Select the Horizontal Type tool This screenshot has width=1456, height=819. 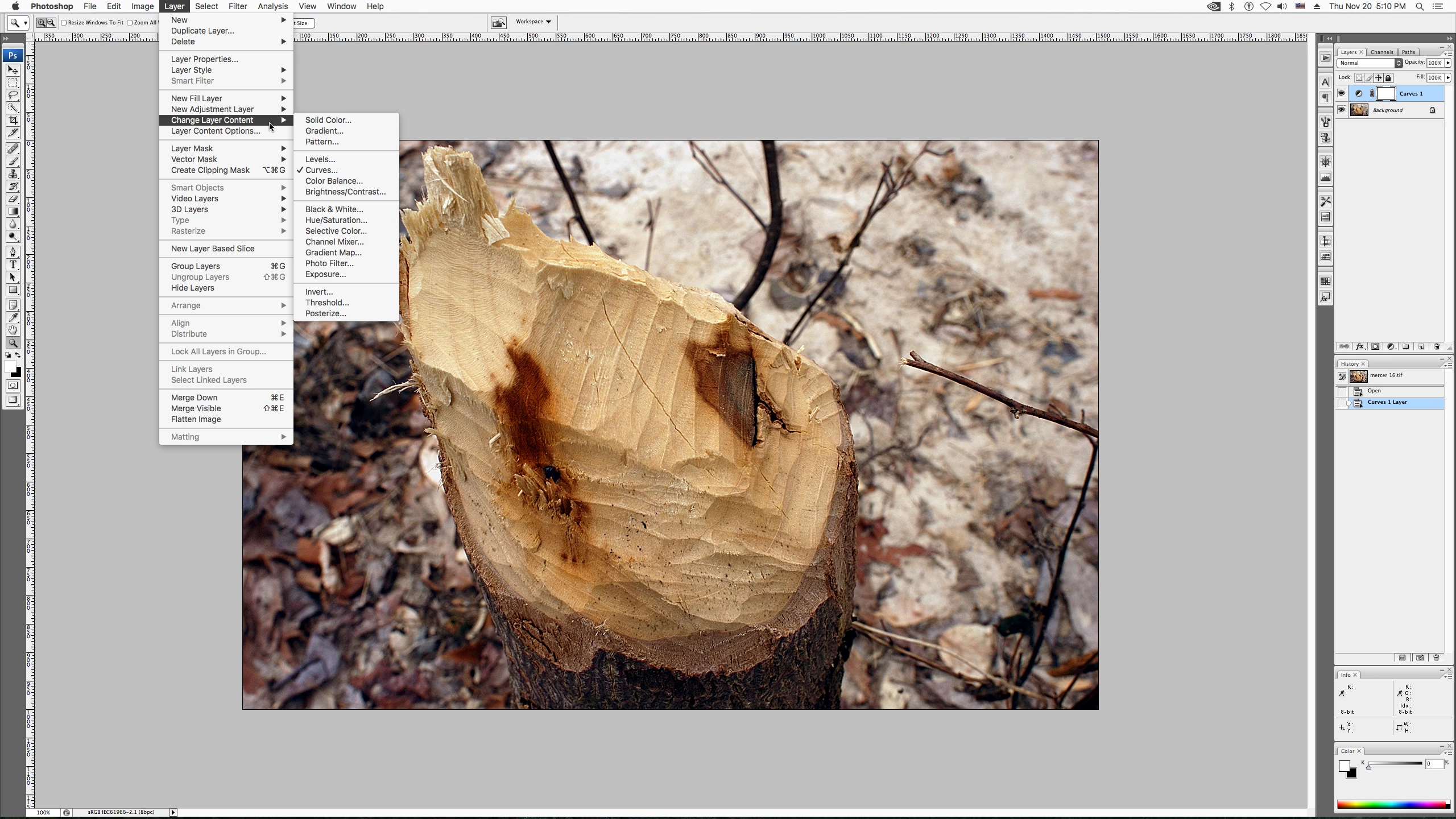(13, 264)
